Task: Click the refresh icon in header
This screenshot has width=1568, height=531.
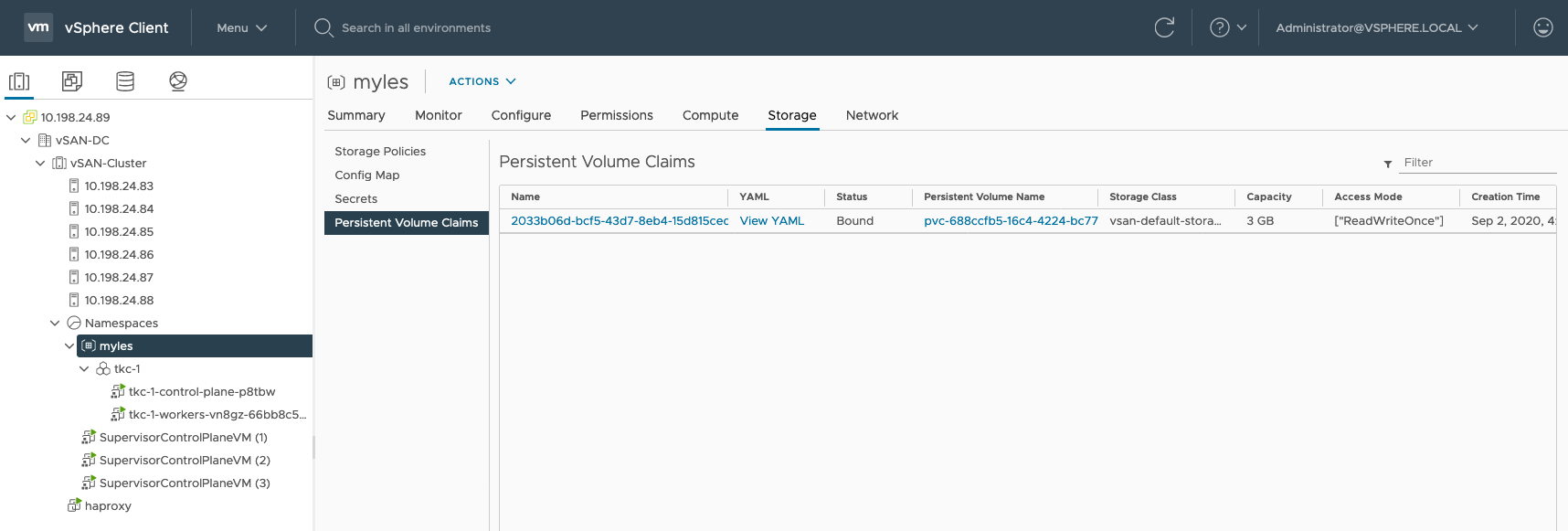Action: tap(1164, 27)
